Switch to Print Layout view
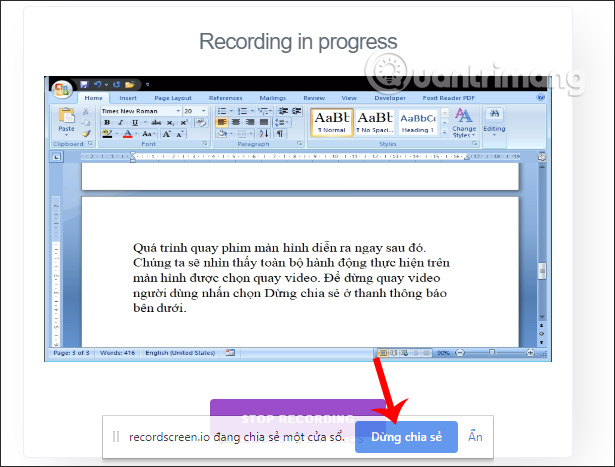This screenshot has height=467, width=615. point(382,353)
